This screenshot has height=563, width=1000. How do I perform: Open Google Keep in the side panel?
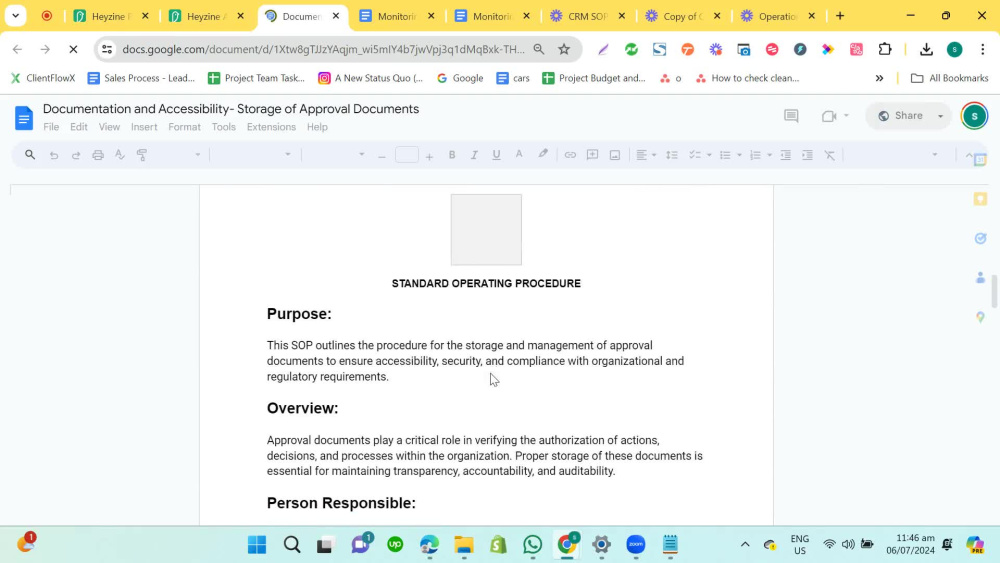coord(980,199)
